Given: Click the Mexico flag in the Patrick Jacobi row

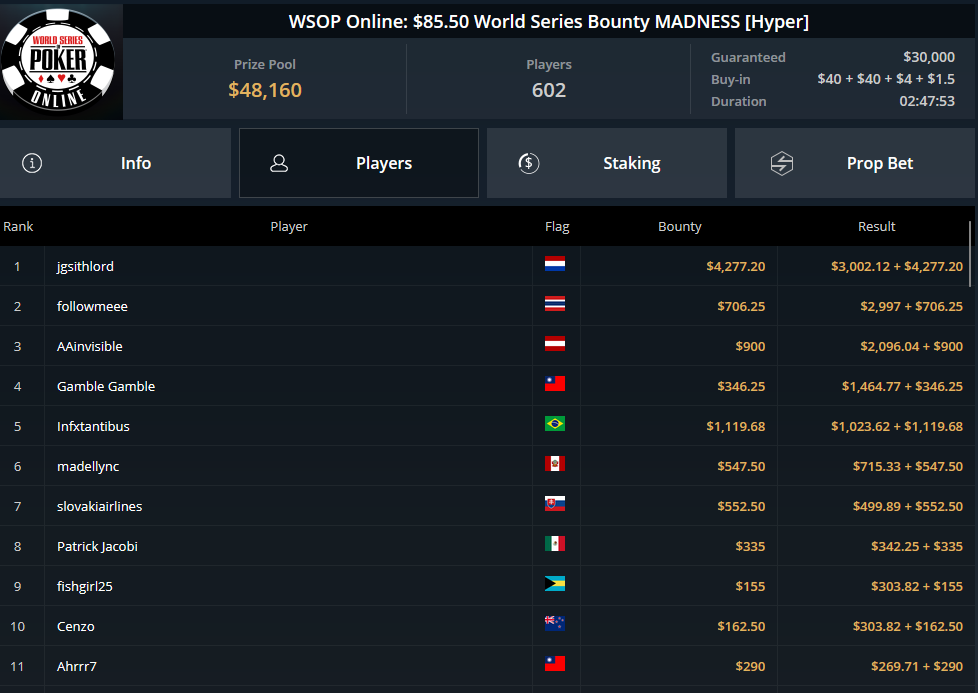Looking at the screenshot, I should click(554, 543).
